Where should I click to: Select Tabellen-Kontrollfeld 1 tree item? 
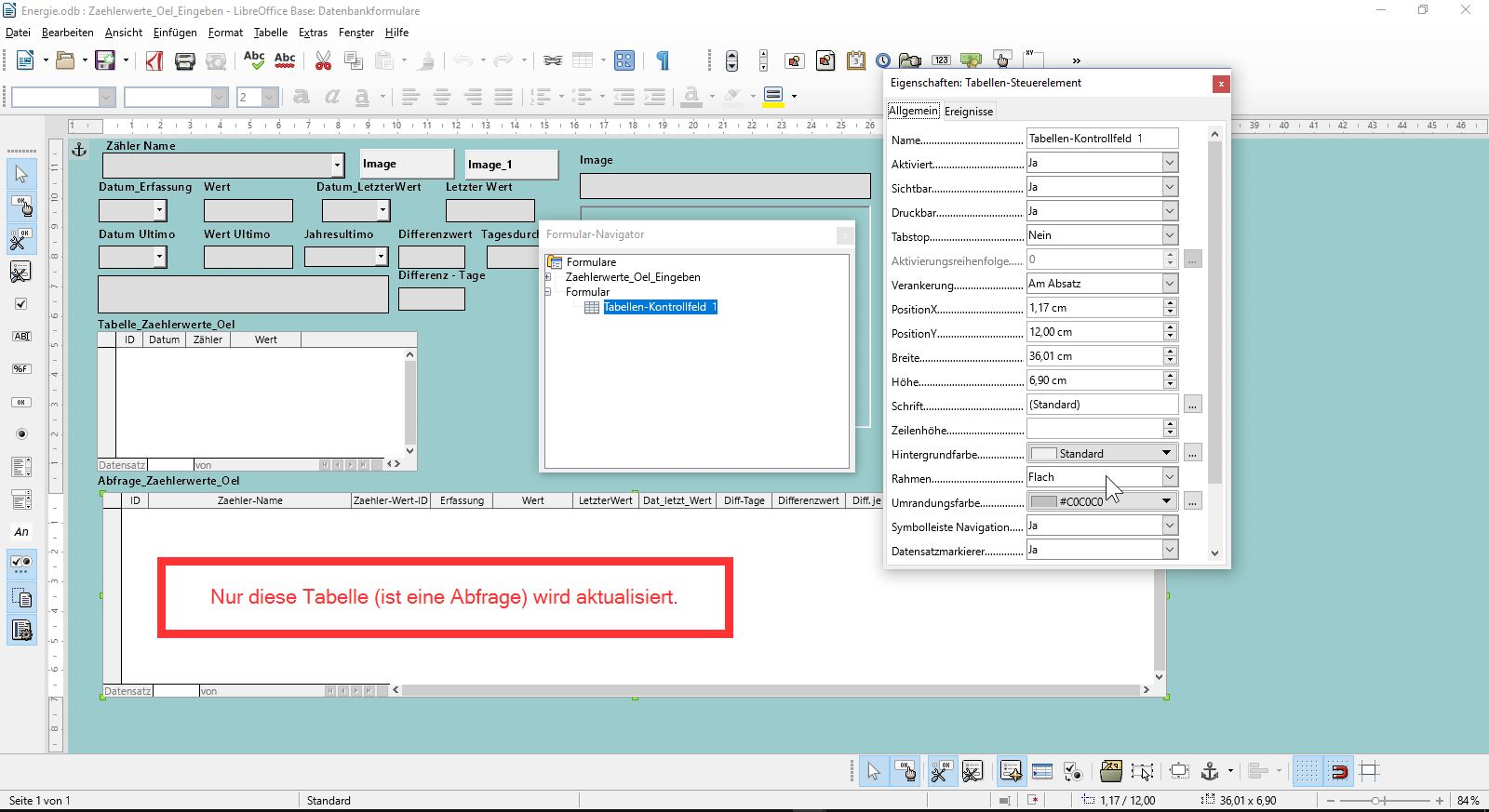coord(660,307)
